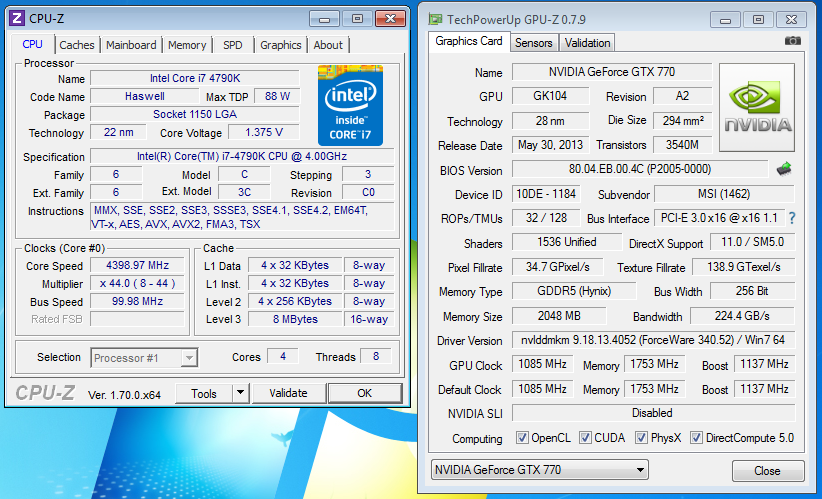822x499 pixels.
Task: Click the Core Speed value 4398.97 MHz
Action: [137, 265]
